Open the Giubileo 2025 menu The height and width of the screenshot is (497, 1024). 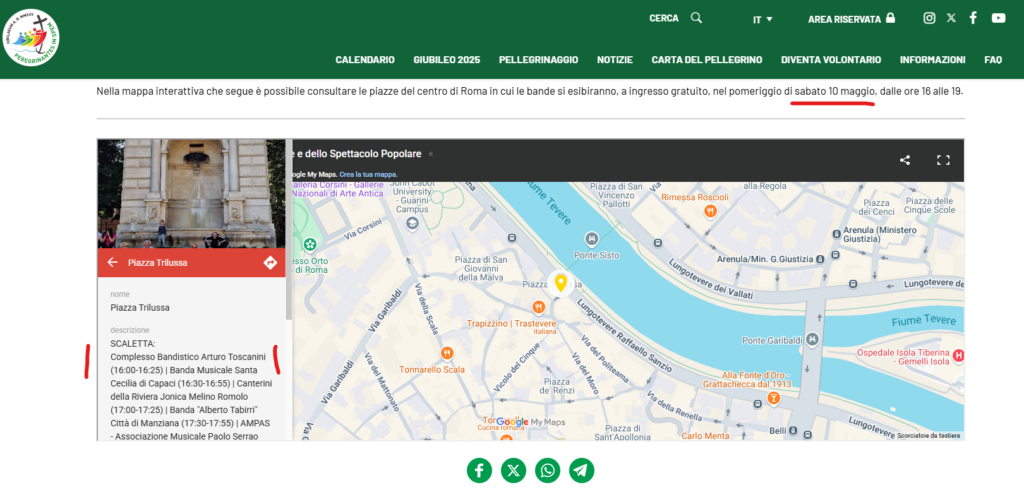pyautogui.click(x=447, y=59)
